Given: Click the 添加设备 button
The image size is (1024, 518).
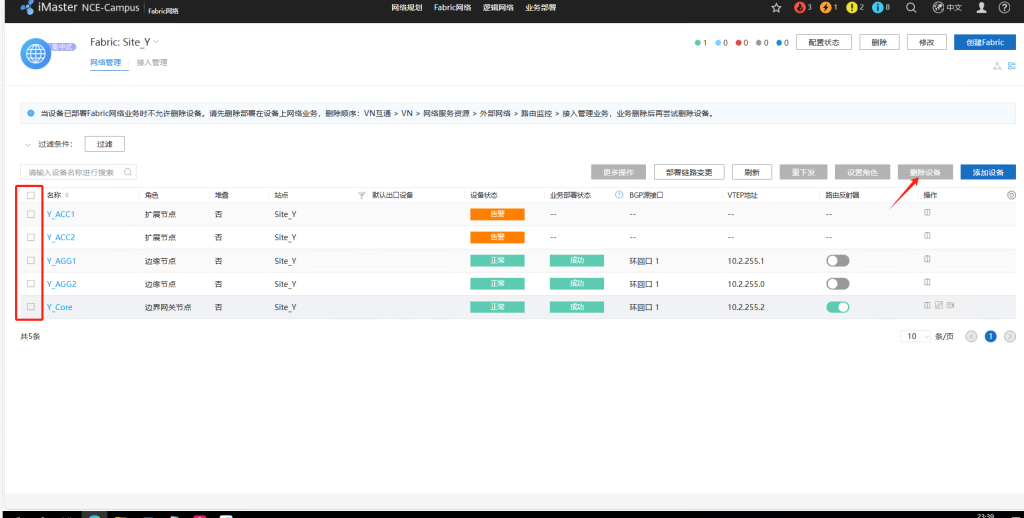Looking at the screenshot, I should coord(987,172).
